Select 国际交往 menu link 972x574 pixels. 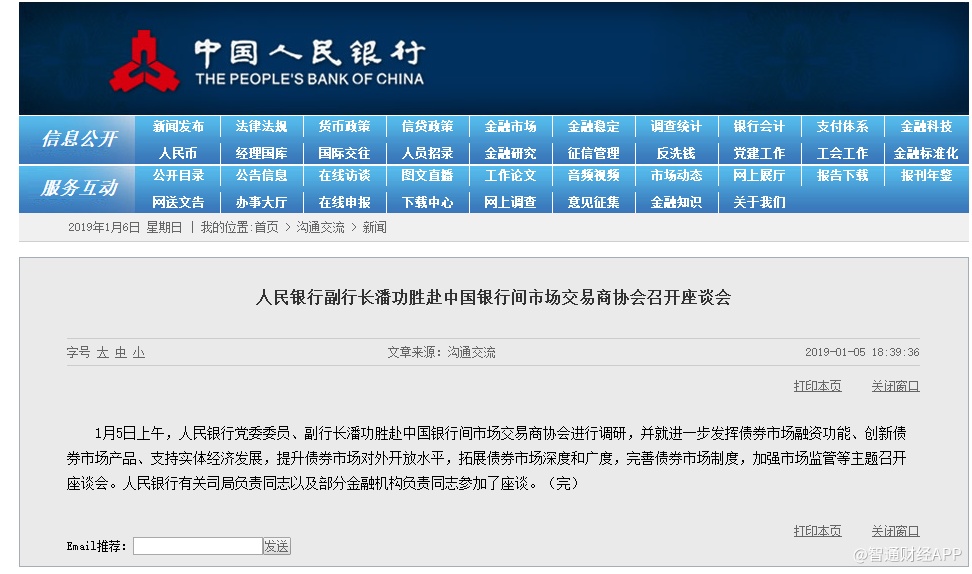344,153
